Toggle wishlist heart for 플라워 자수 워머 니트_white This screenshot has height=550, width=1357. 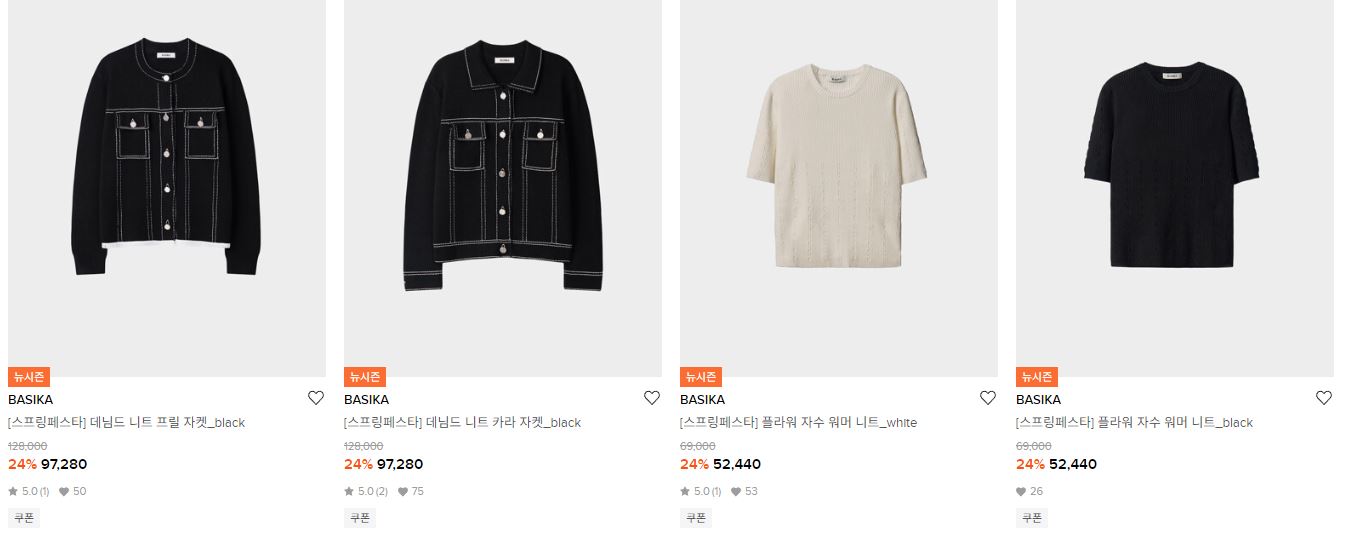coord(988,398)
